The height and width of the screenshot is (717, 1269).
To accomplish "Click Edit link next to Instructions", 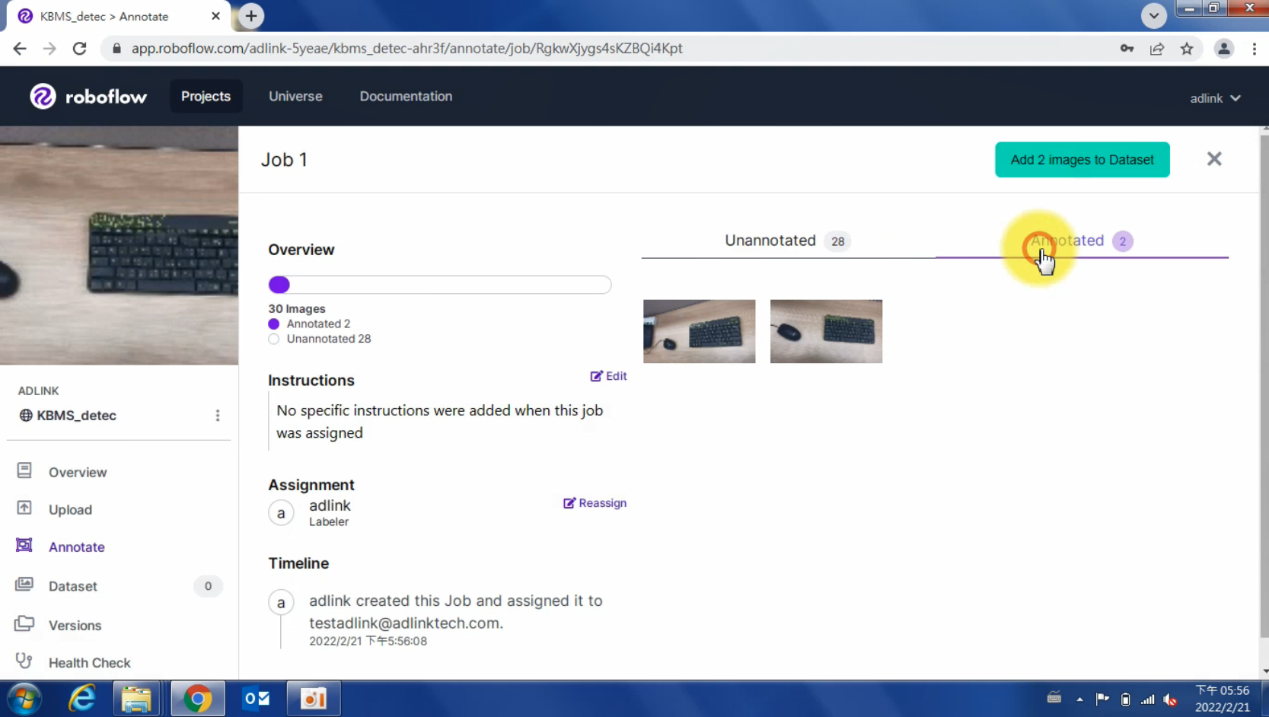I will pos(608,376).
